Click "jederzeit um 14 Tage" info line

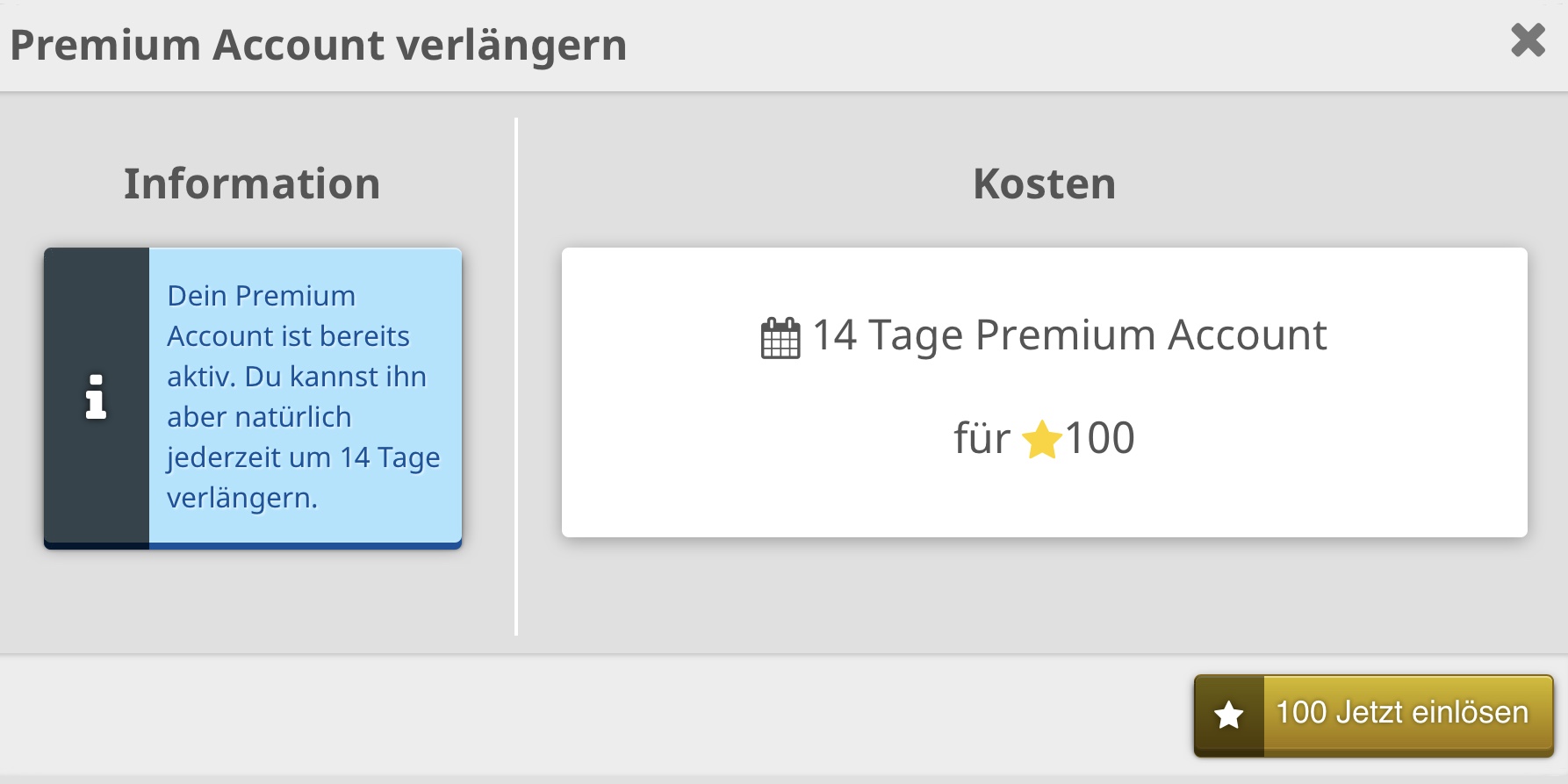click(x=303, y=457)
